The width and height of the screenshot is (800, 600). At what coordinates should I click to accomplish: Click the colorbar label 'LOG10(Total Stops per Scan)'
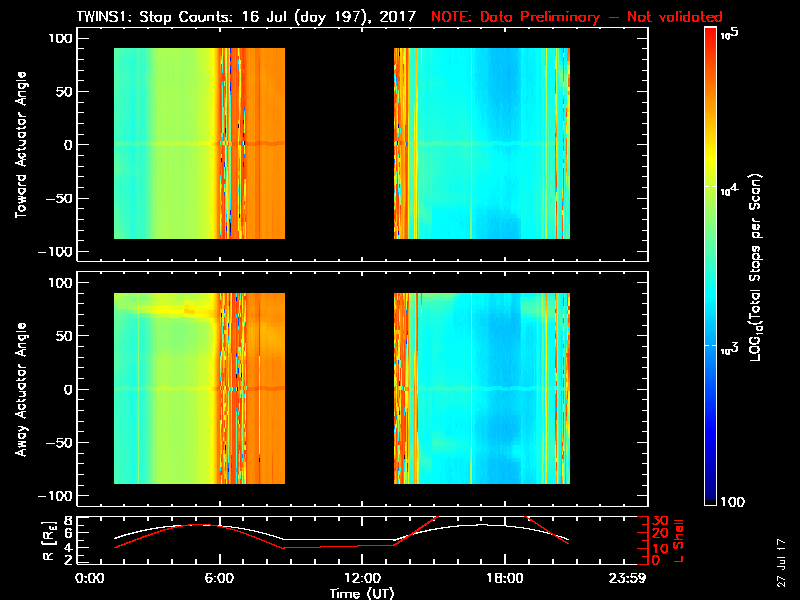755,267
